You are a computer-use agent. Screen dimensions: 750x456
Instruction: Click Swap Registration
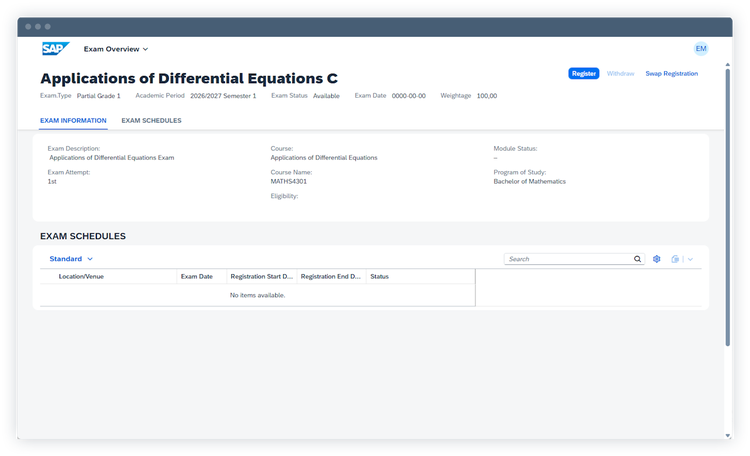(672, 73)
